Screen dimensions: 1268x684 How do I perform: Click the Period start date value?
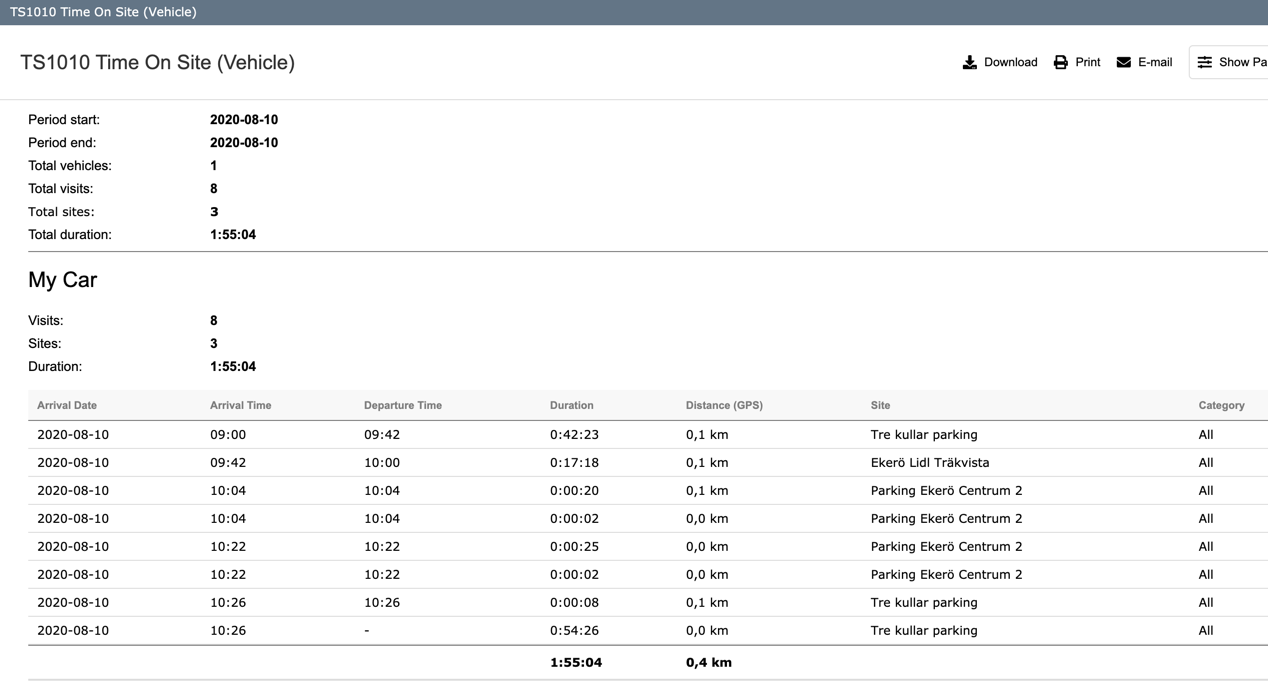243,120
